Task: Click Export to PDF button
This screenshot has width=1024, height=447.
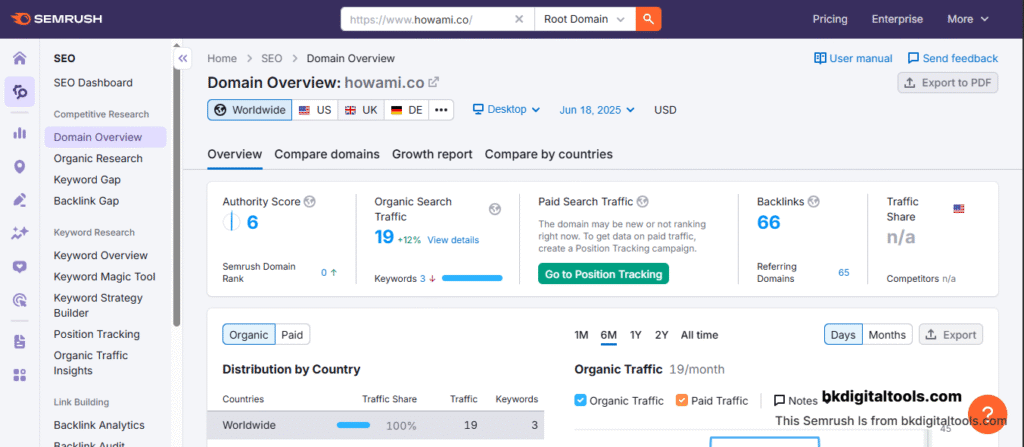Action: [948, 82]
